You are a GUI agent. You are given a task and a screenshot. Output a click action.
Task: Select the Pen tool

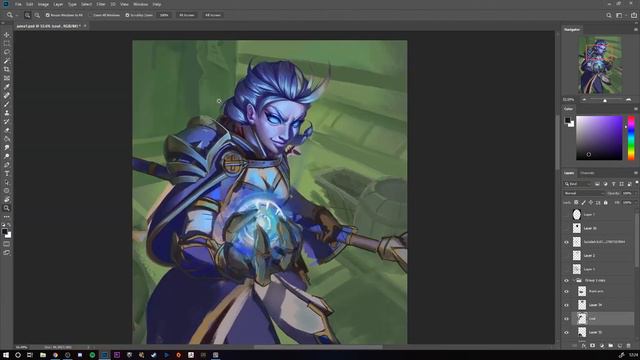coord(7,165)
